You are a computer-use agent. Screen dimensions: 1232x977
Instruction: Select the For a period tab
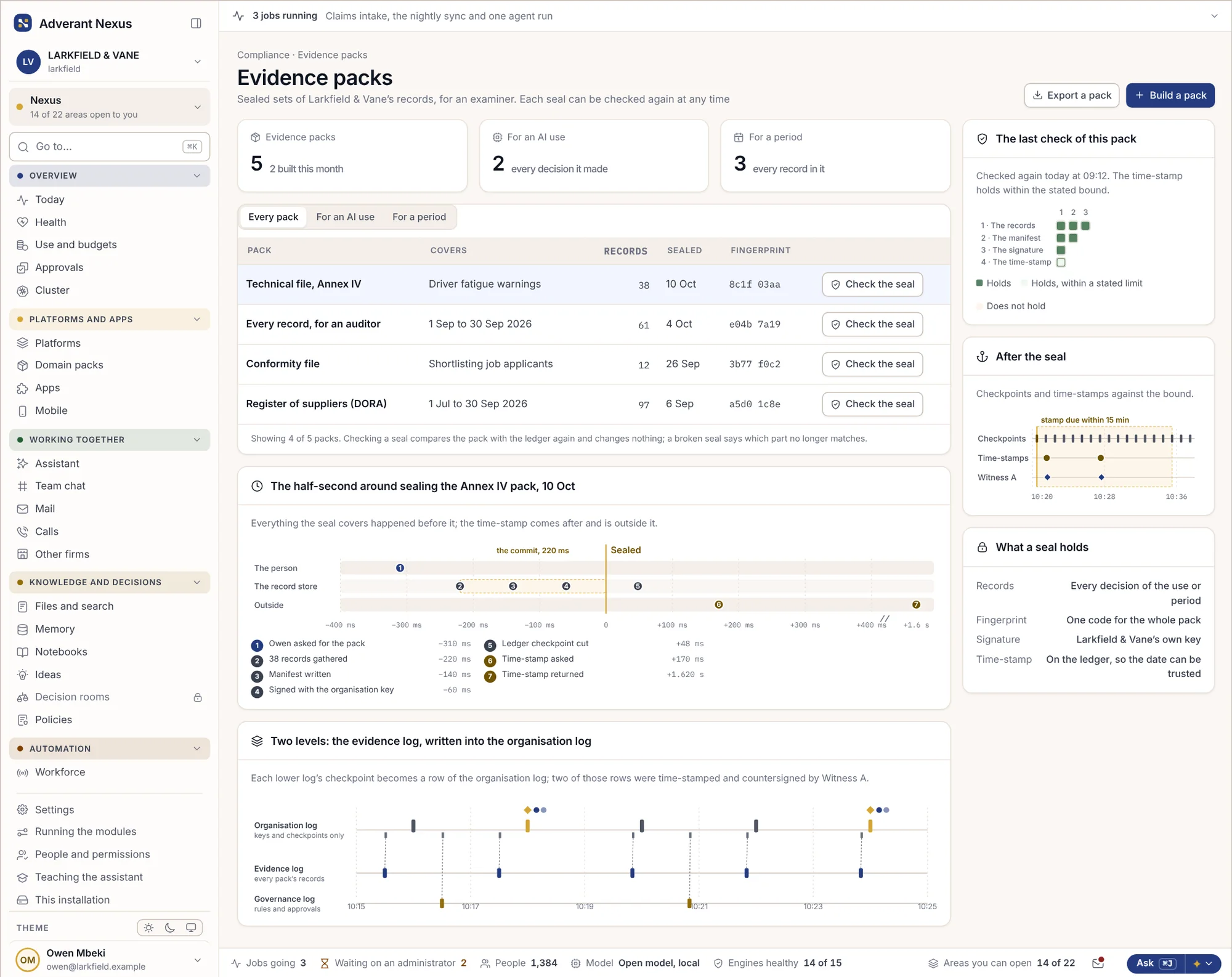pos(419,217)
